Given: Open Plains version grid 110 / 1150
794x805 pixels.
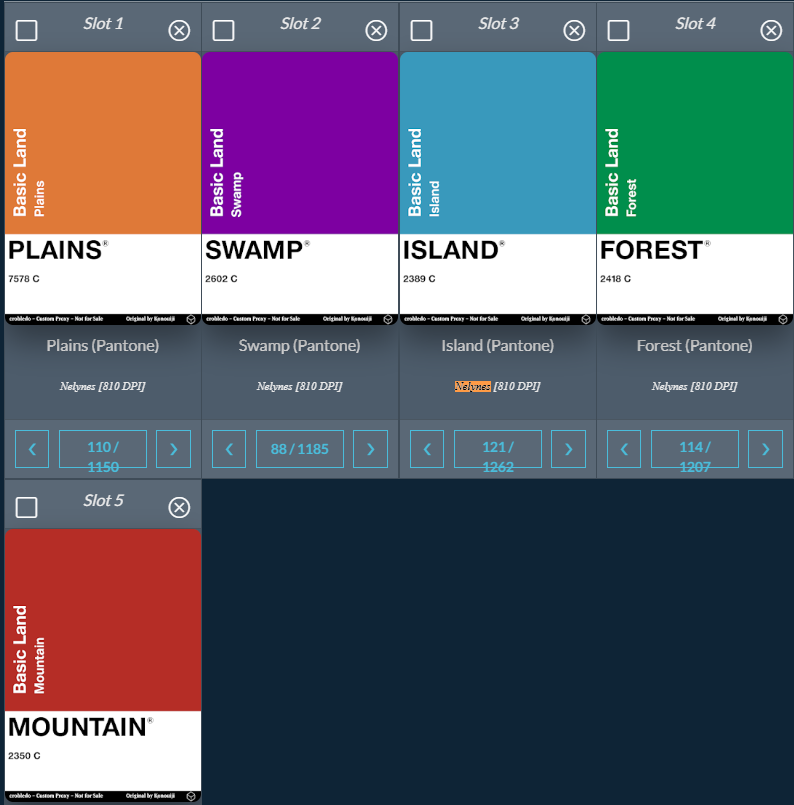Looking at the screenshot, I should coord(103,449).
